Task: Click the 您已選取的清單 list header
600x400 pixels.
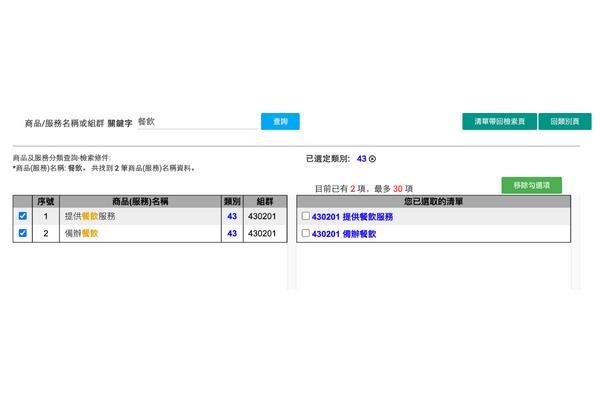Action: tap(433, 201)
